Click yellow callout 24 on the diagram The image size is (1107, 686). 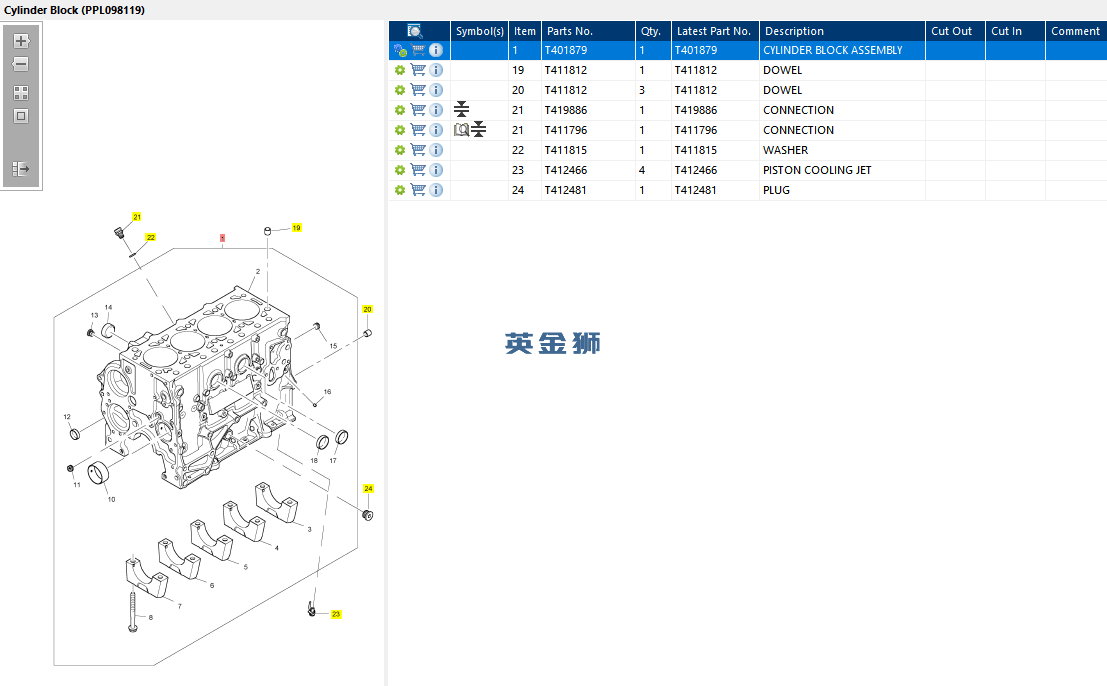click(368, 488)
